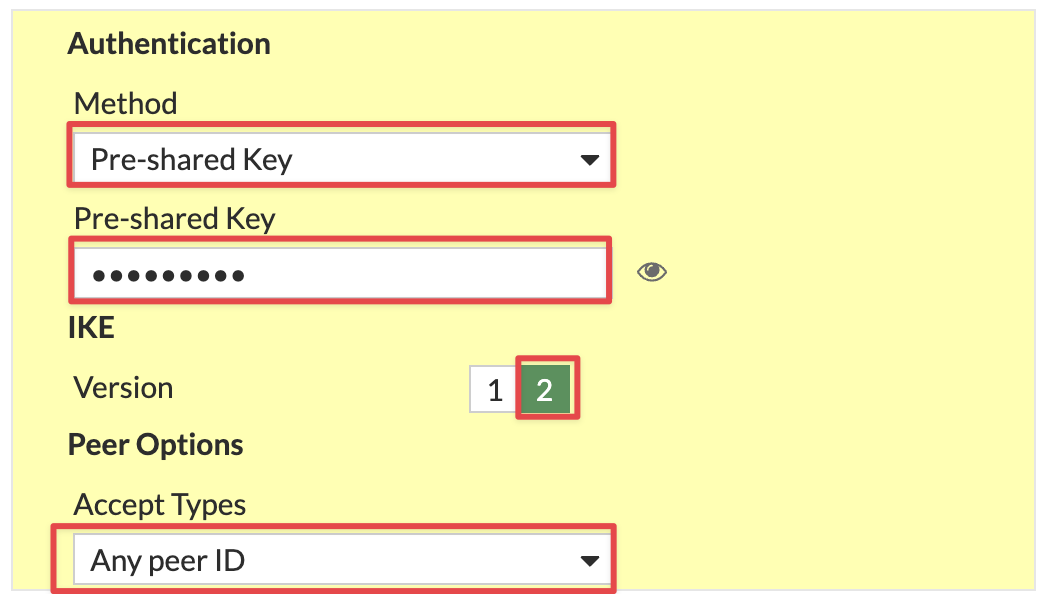Open the Method dropdown arrow
Screen dimensions: 1042x594
589,159
